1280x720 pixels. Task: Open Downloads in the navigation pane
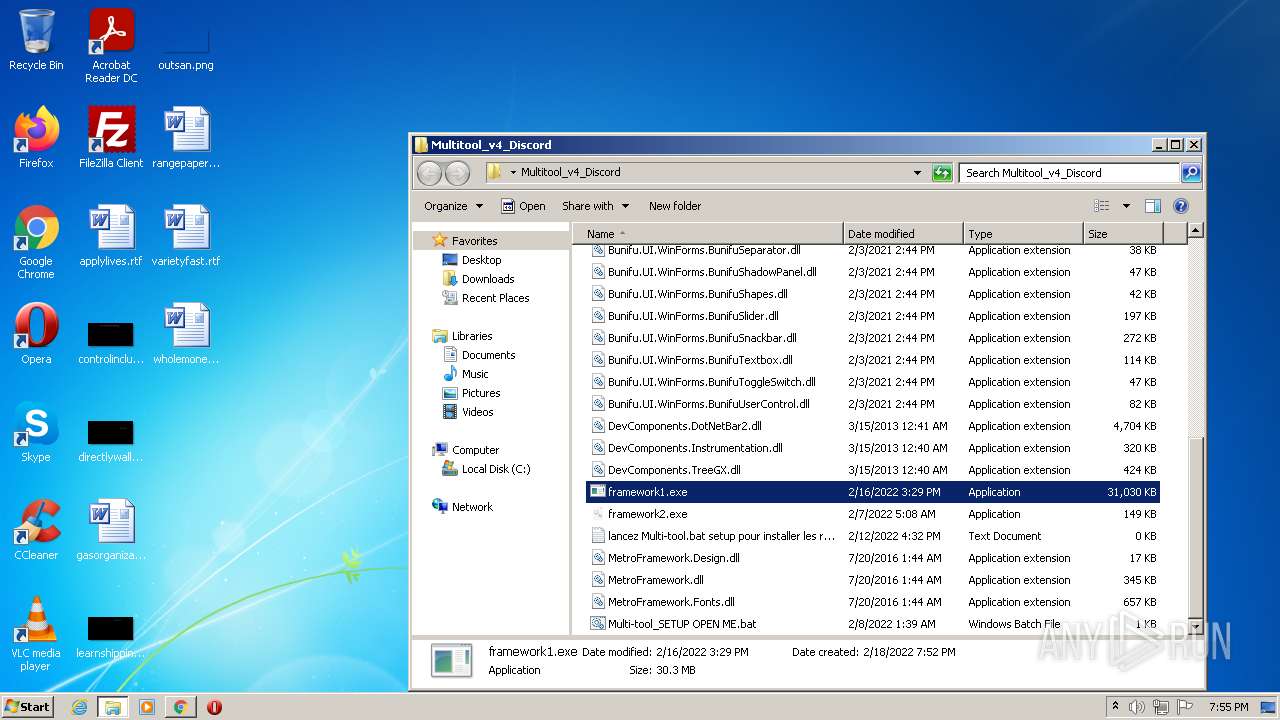click(488, 279)
